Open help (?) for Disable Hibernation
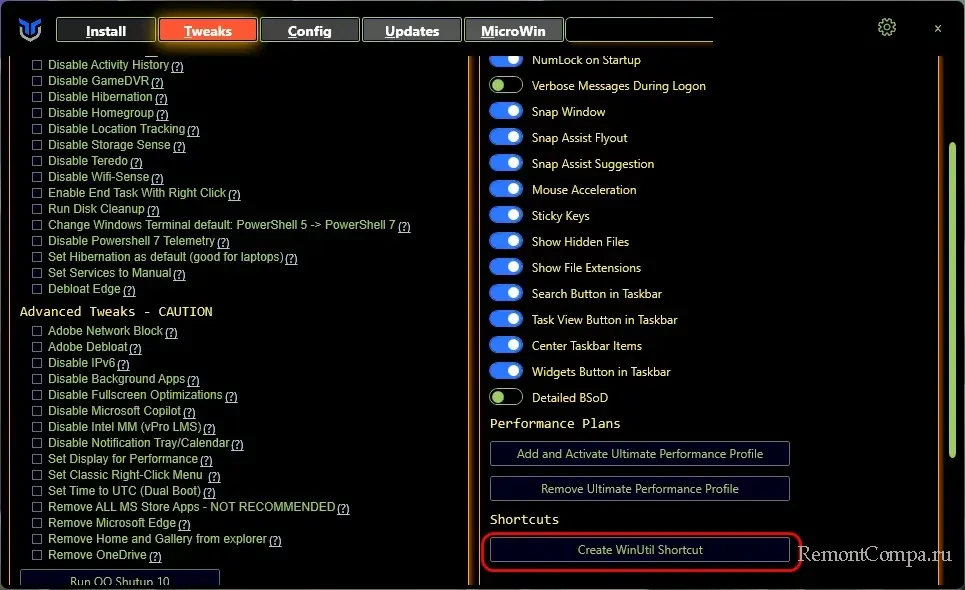Viewport: 965px width, 590px height. (x=161, y=98)
